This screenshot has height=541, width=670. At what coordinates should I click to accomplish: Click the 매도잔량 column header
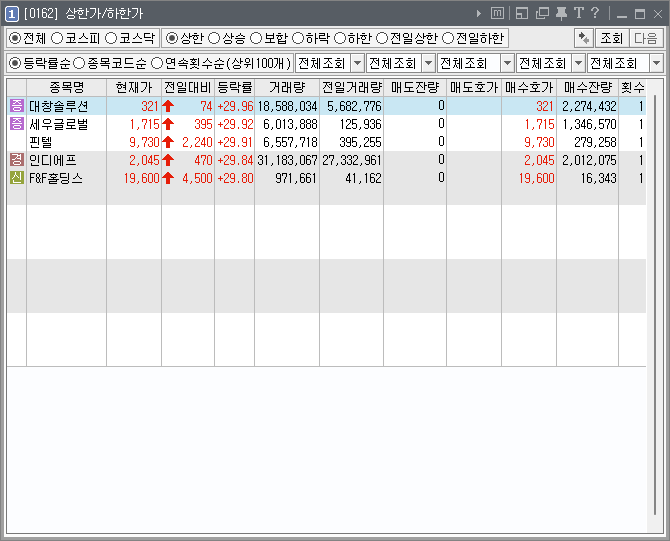pyautogui.click(x=415, y=88)
